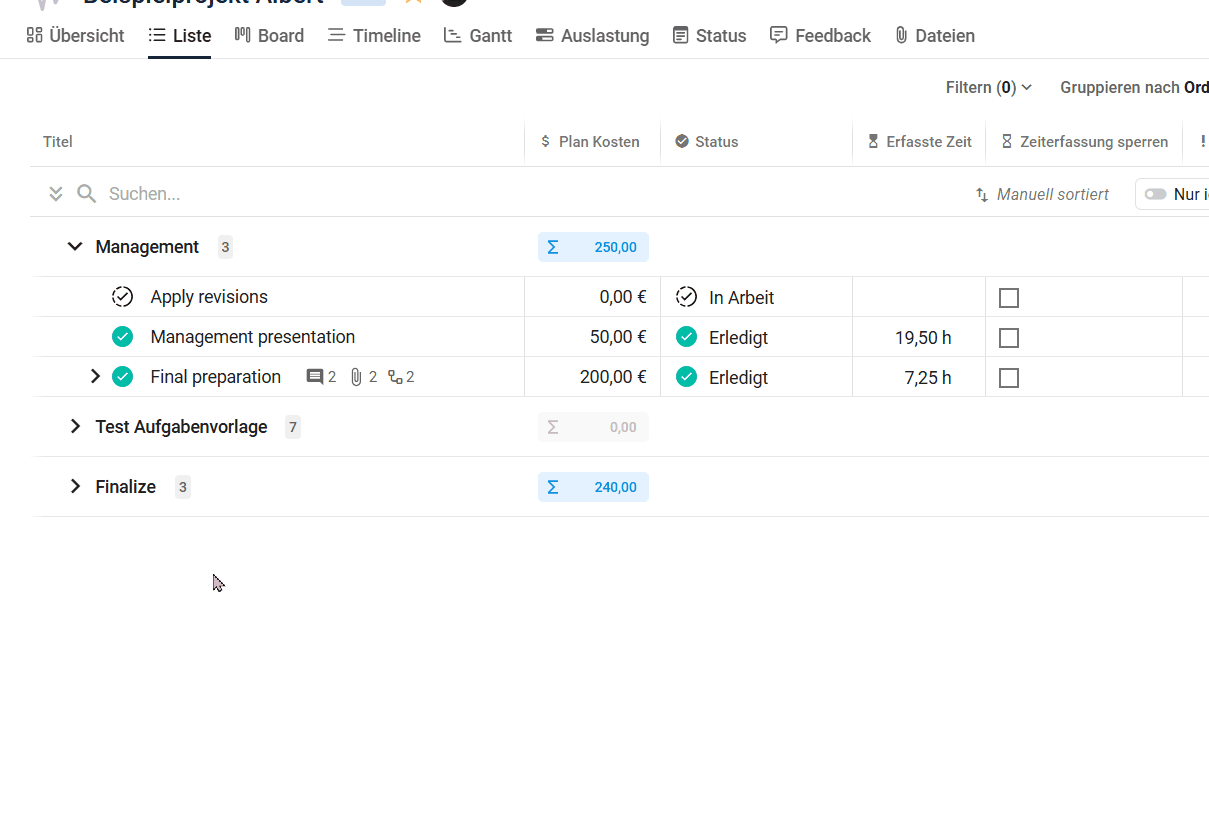The width and height of the screenshot is (1209, 836).
Task: Click the Manuell sortiert sorting button
Action: [x=1042, y=194]
